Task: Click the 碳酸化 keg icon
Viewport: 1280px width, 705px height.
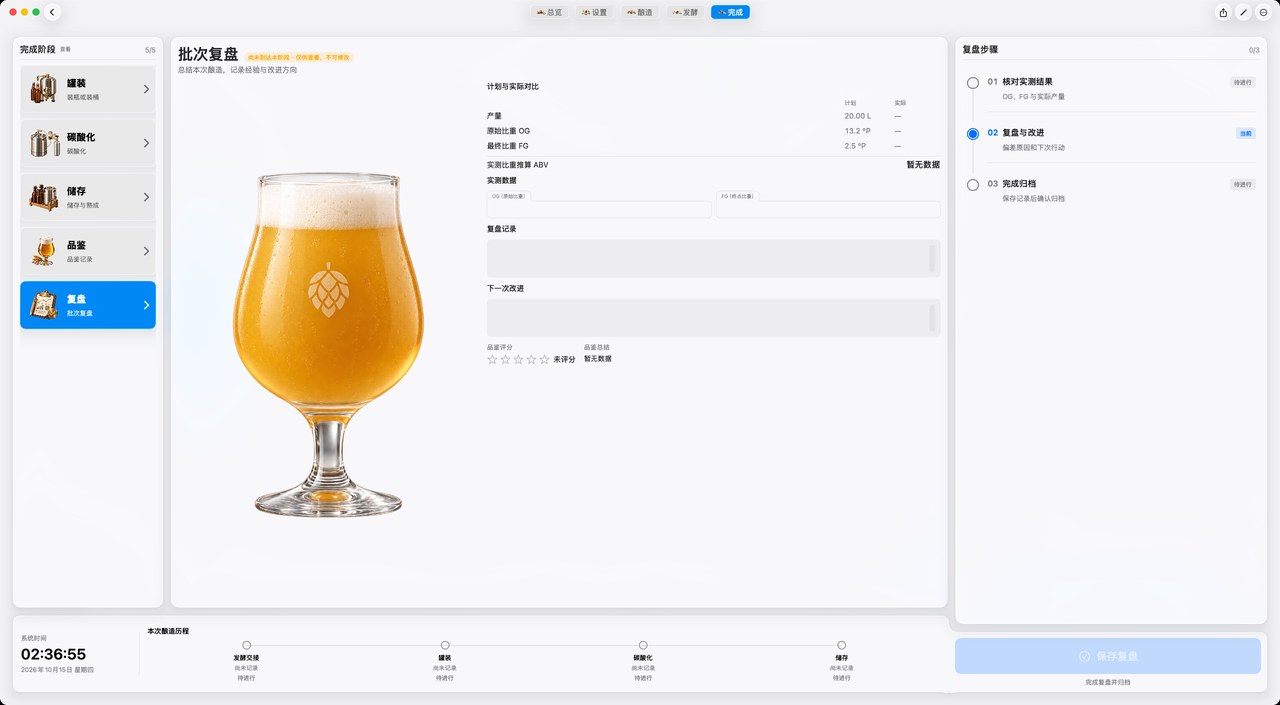Action: point(43,144)
